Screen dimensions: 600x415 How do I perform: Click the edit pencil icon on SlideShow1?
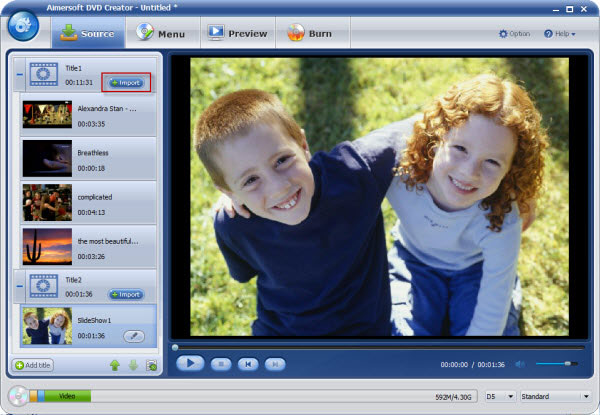[x=134, y=336]
